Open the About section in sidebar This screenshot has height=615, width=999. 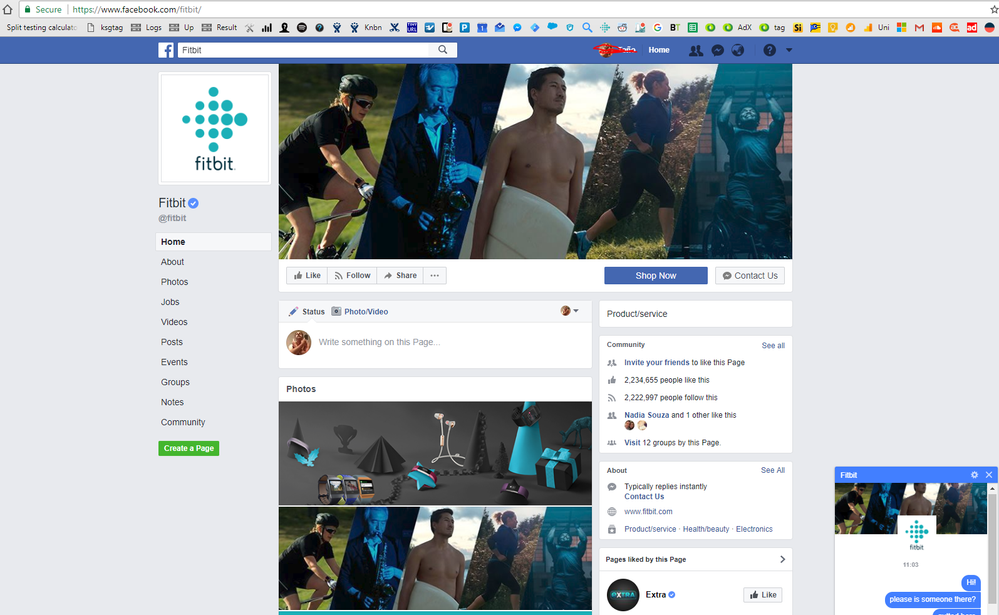[x=172, y=262]
